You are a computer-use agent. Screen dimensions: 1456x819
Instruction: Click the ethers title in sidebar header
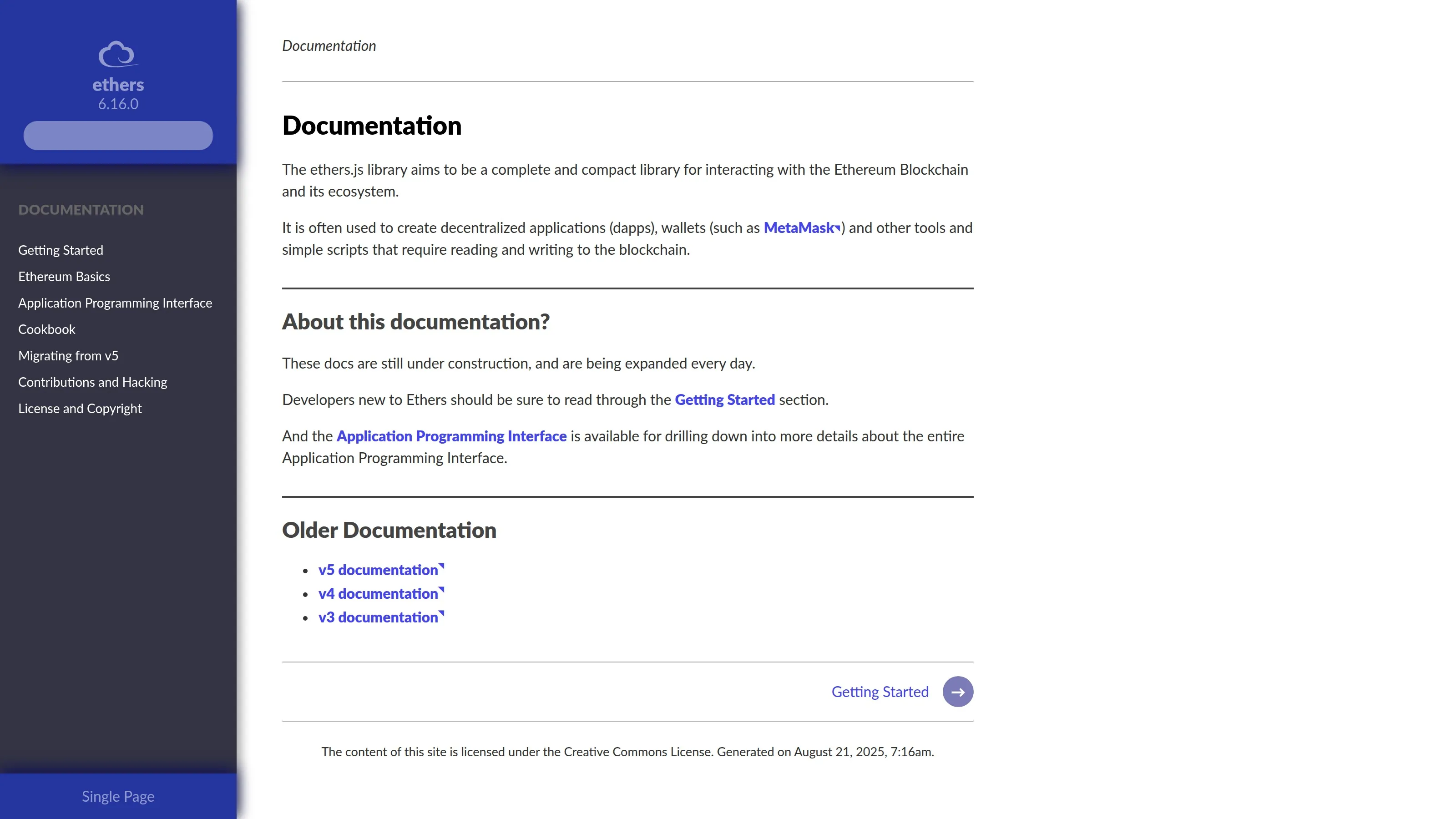tap(118, 84)
